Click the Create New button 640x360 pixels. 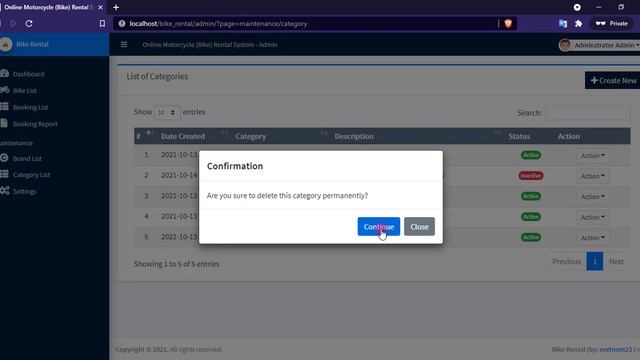tap(613, 80)
